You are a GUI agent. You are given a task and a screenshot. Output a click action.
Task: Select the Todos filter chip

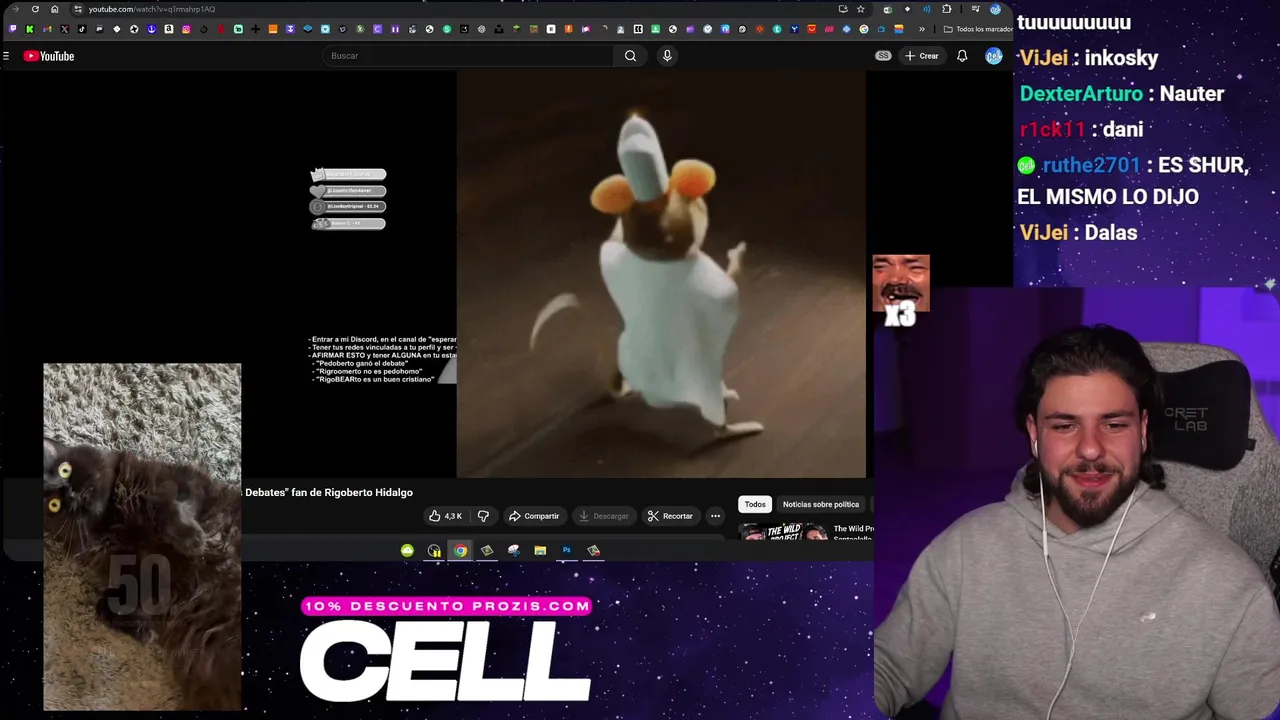[755, 504]
